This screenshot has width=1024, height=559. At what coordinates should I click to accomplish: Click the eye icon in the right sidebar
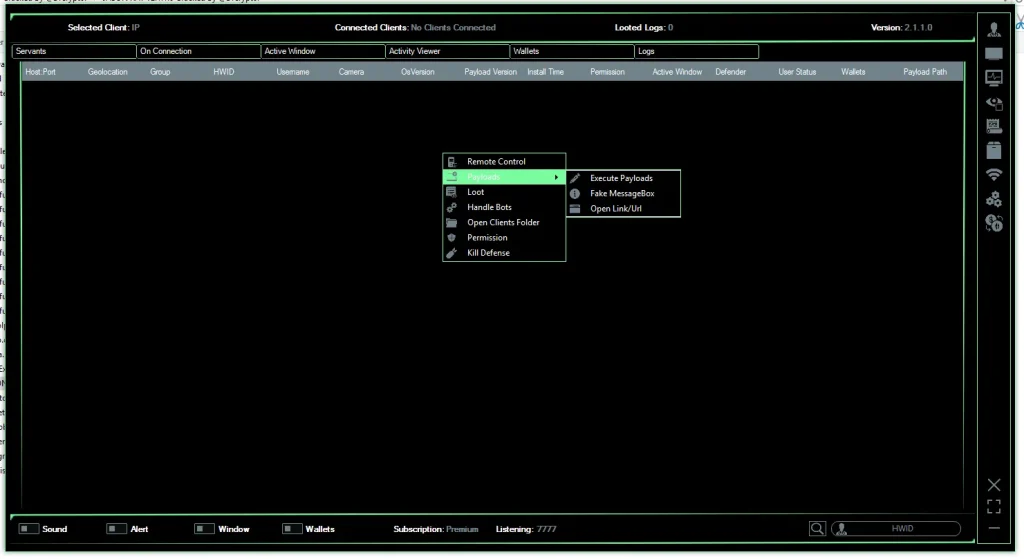993,102
